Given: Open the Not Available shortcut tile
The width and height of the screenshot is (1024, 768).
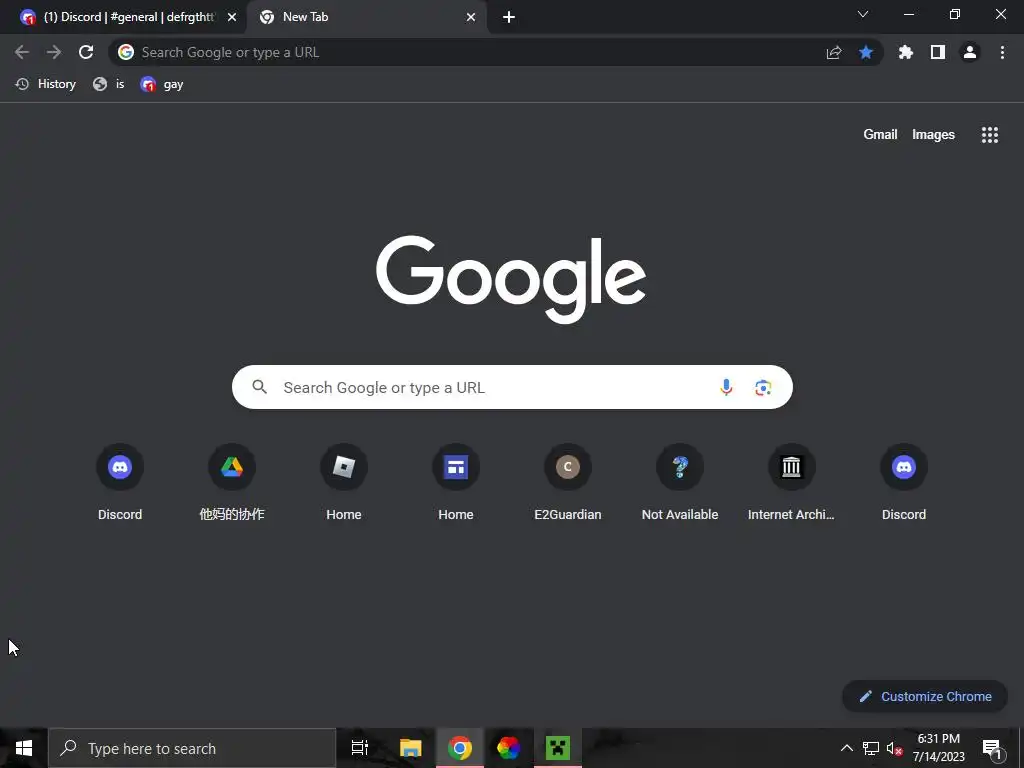Looking at the screenshot, I should [680, 483].
